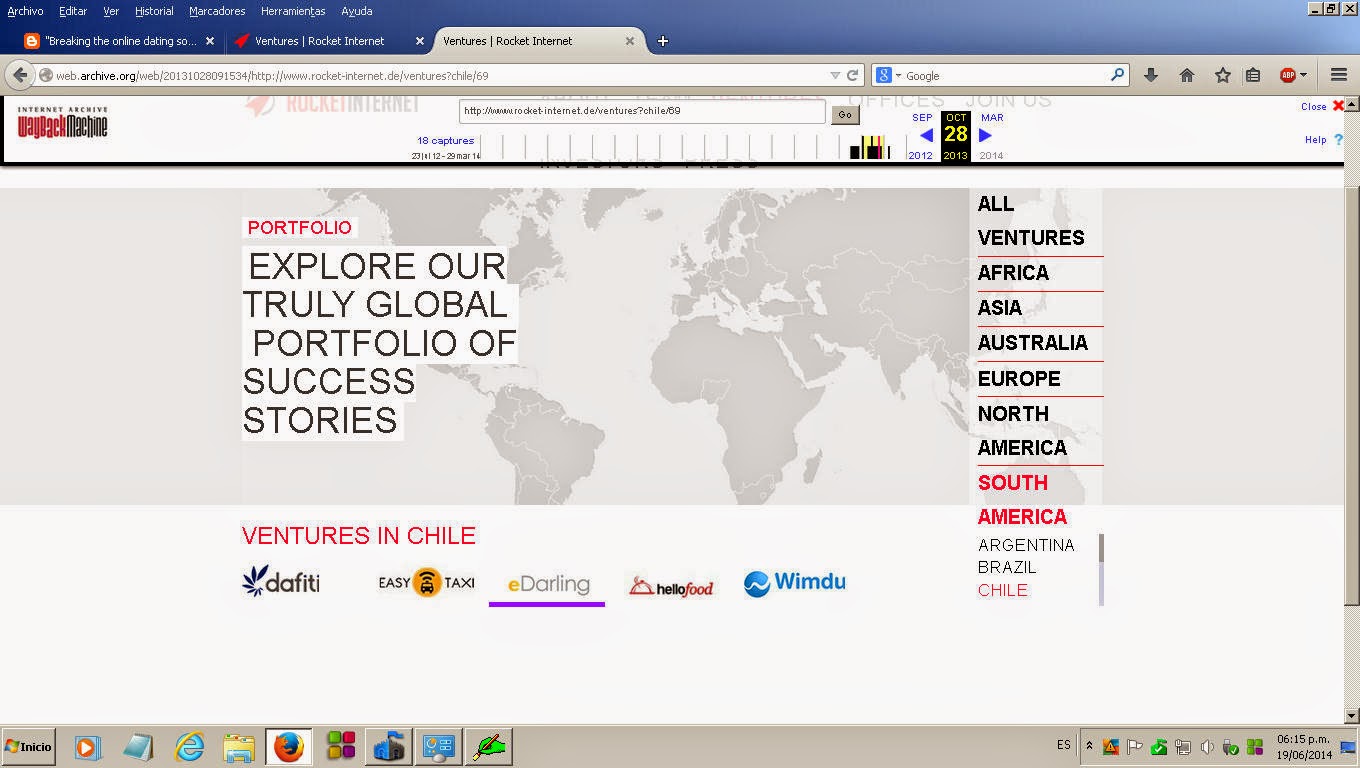Screen dimensions: 1360x768
Task: Switch to "Breaking the online dating" tab
Action: click(x=120, y=41)
